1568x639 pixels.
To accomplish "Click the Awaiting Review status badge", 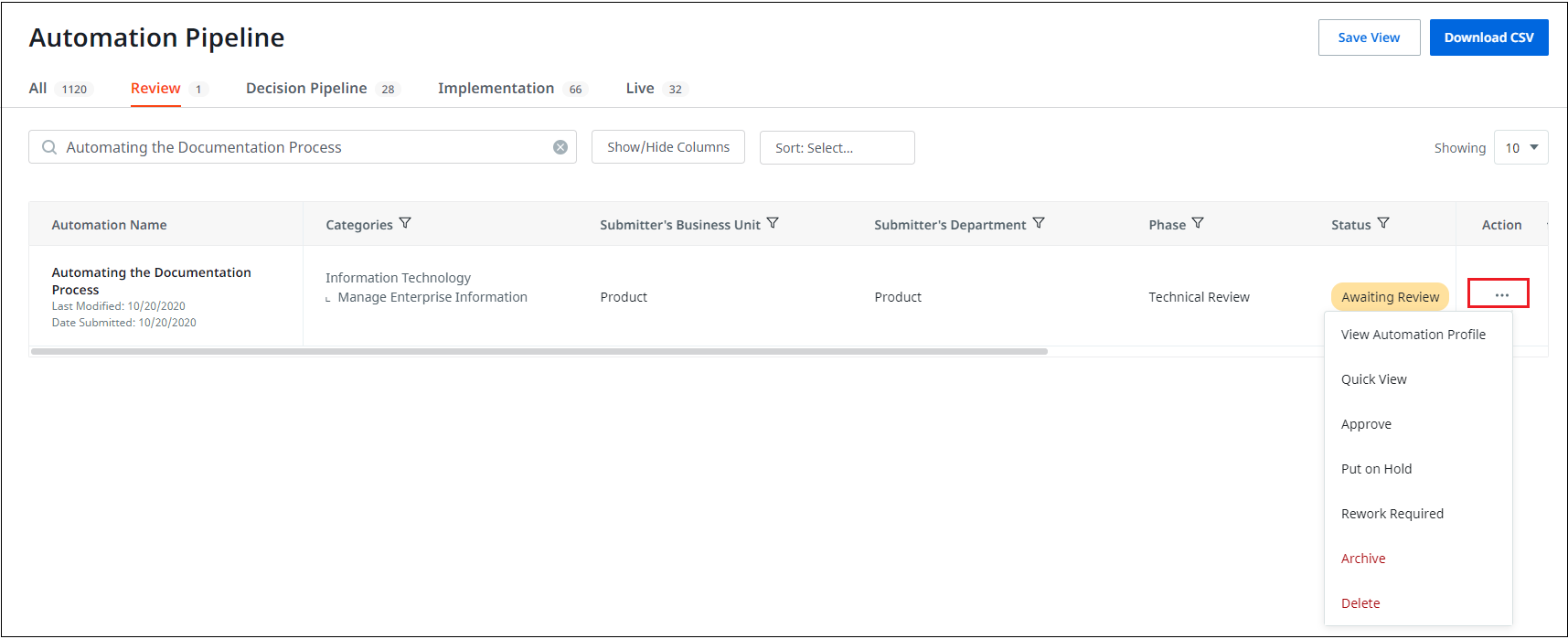I will [x=1390, y=297].
